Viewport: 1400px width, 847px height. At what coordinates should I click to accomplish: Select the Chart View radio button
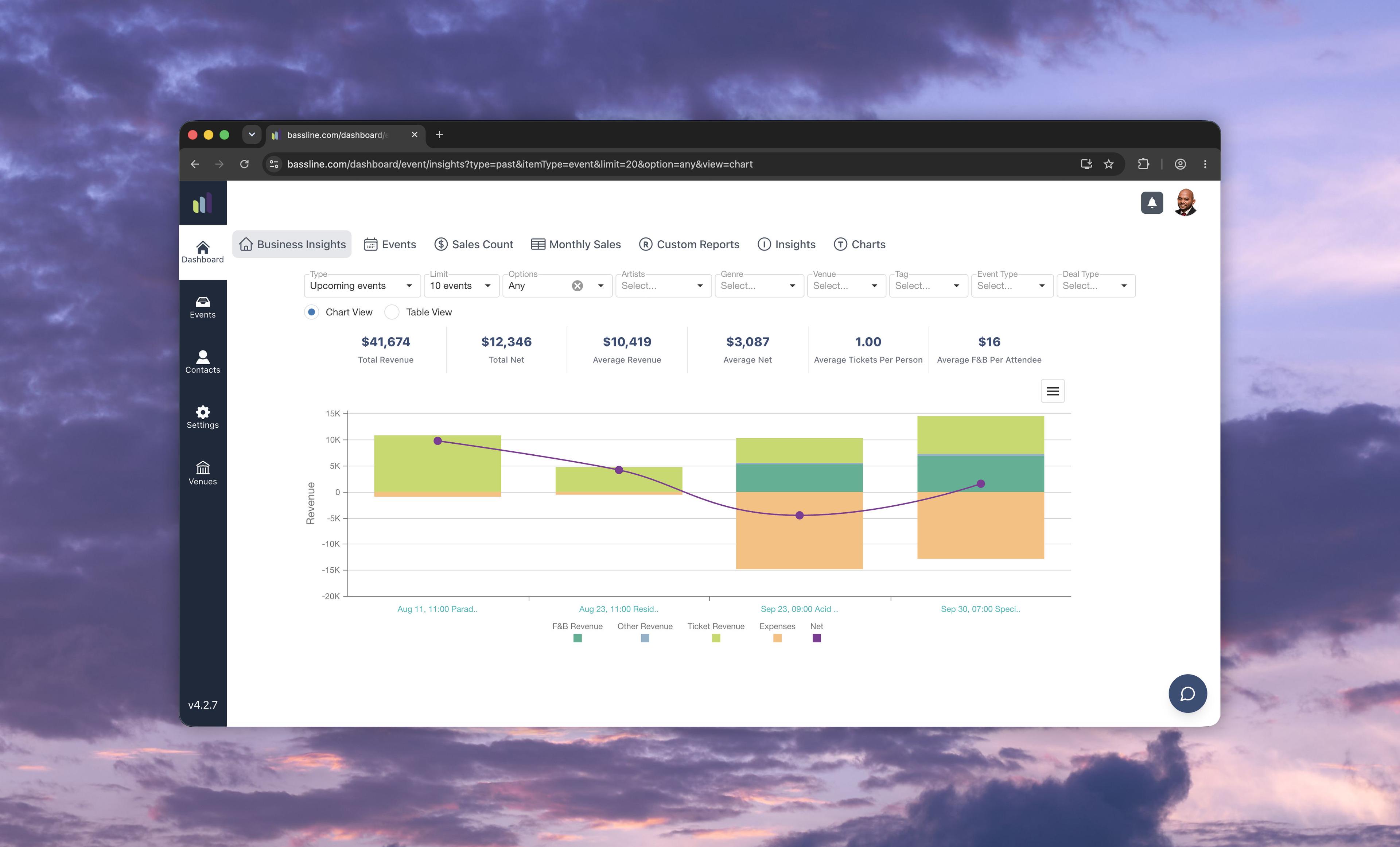point(311,312)
